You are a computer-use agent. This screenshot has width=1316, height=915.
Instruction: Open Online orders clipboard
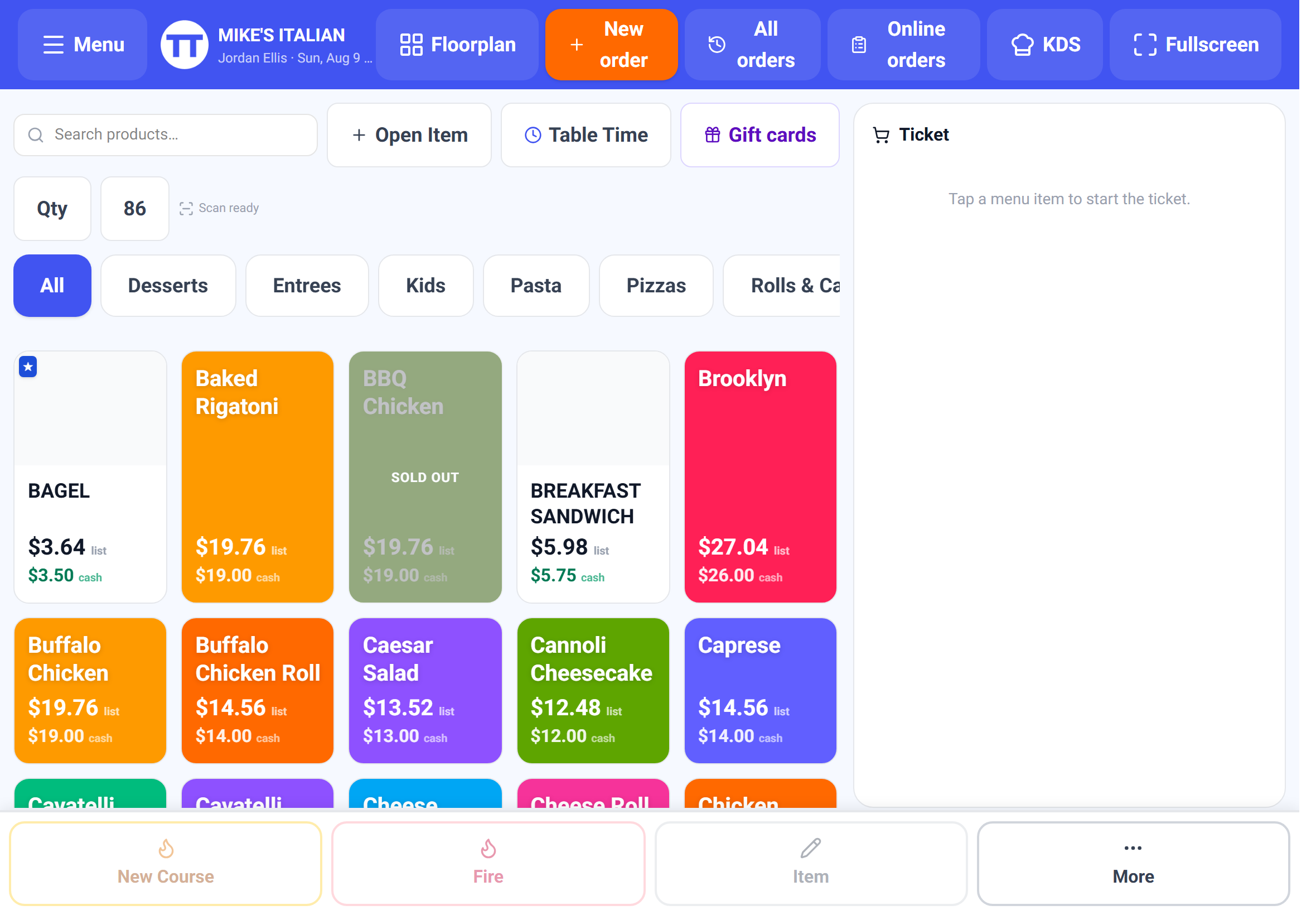903,44
